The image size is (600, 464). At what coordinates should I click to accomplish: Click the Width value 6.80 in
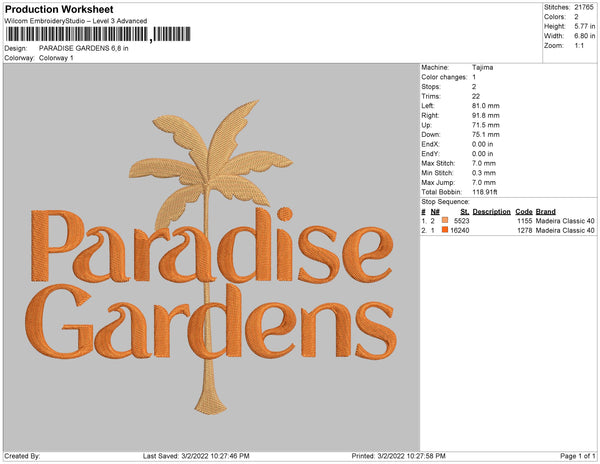(585, 36)
